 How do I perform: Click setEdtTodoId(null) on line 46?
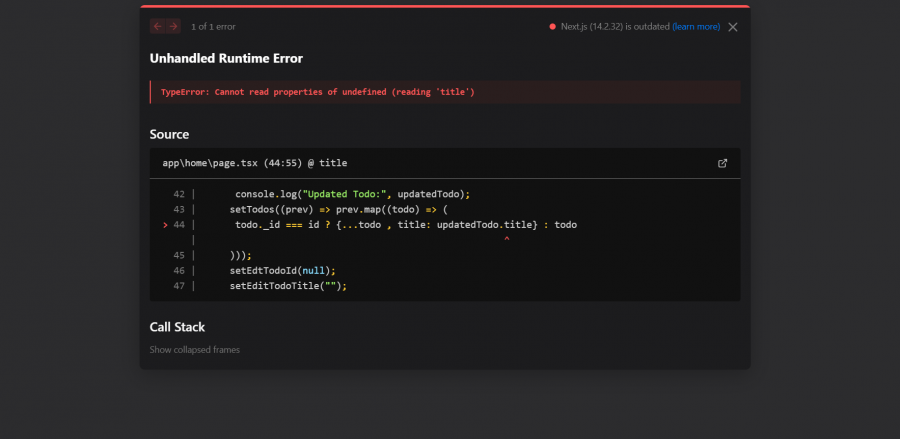(282, 270)
